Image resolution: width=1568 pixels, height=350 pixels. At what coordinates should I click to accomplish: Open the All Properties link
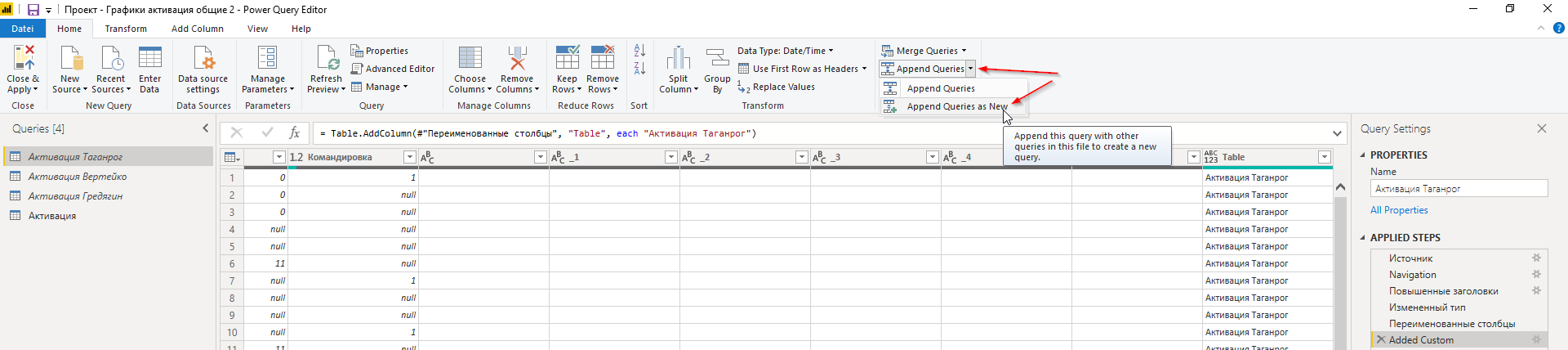tap(1399, 210)
